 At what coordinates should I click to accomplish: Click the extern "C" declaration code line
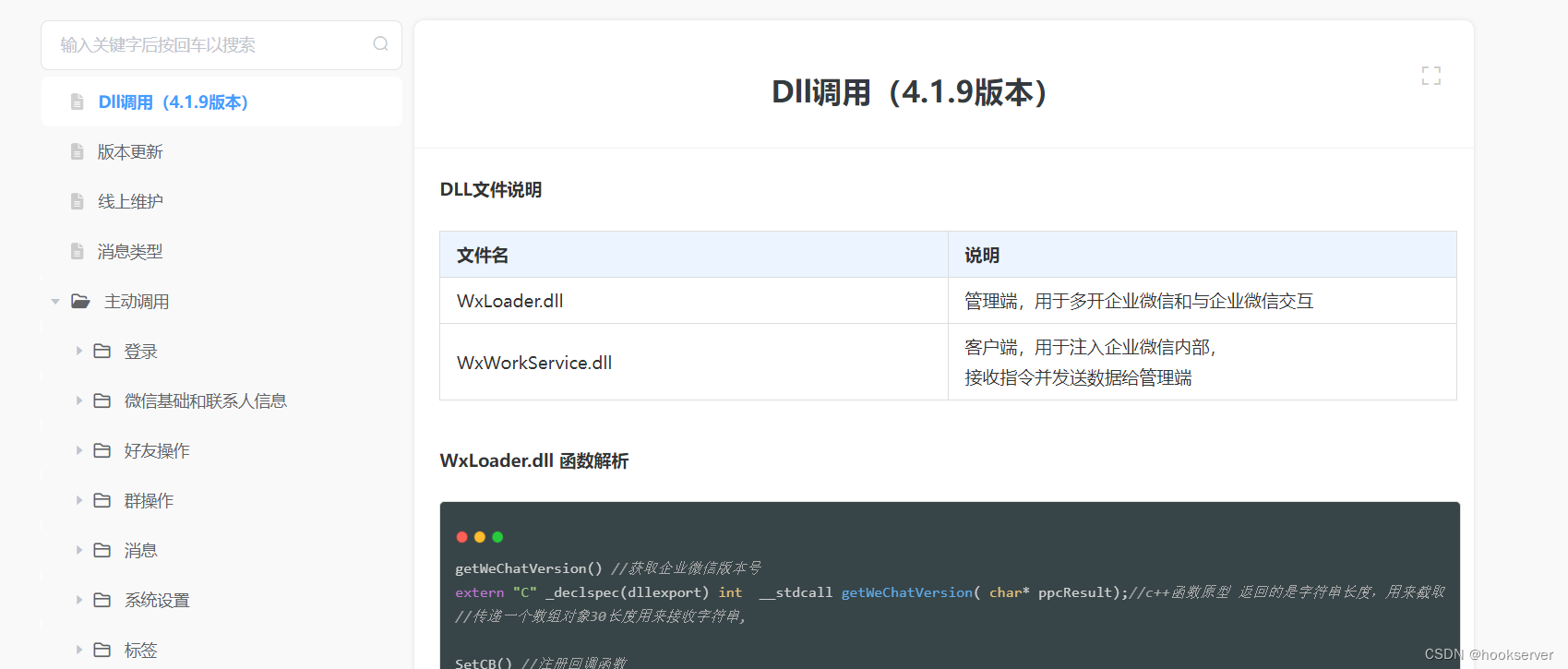pyautogui.click(x=950, y=592)
